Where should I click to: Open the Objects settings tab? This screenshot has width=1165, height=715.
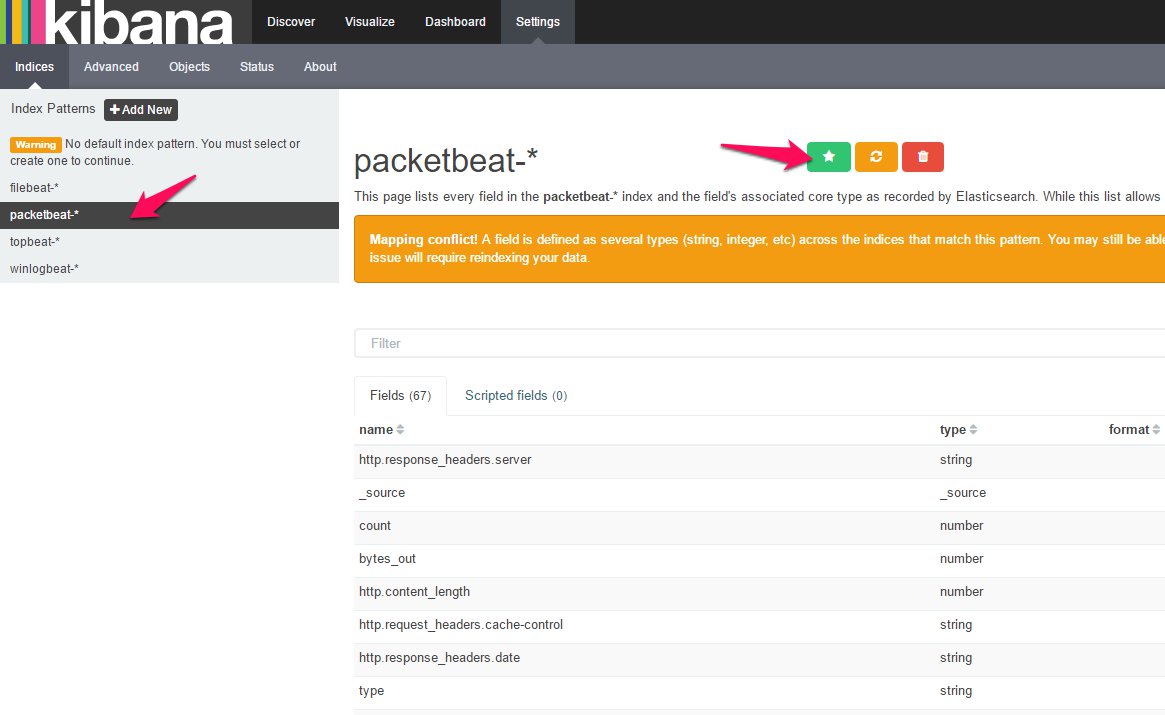[189, 66]
